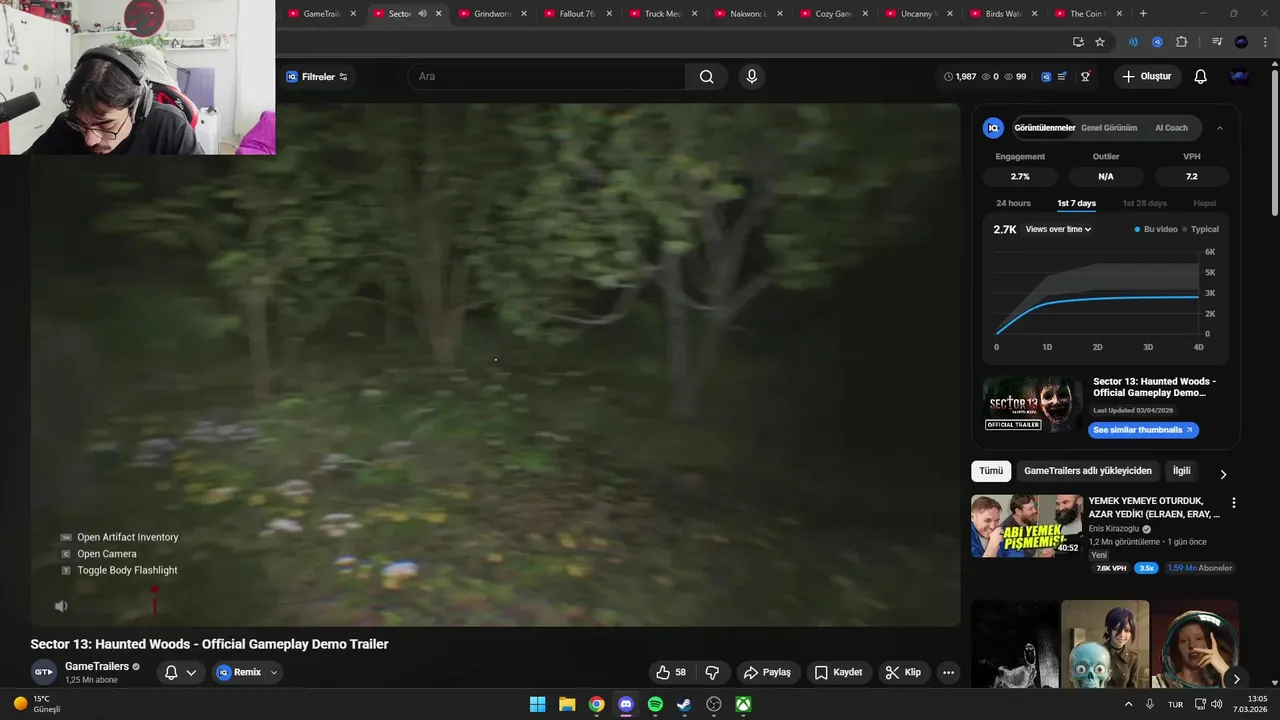Select the Tümü filter chip
Viewport: 1280px width, 720px height.
pos(991,471)
